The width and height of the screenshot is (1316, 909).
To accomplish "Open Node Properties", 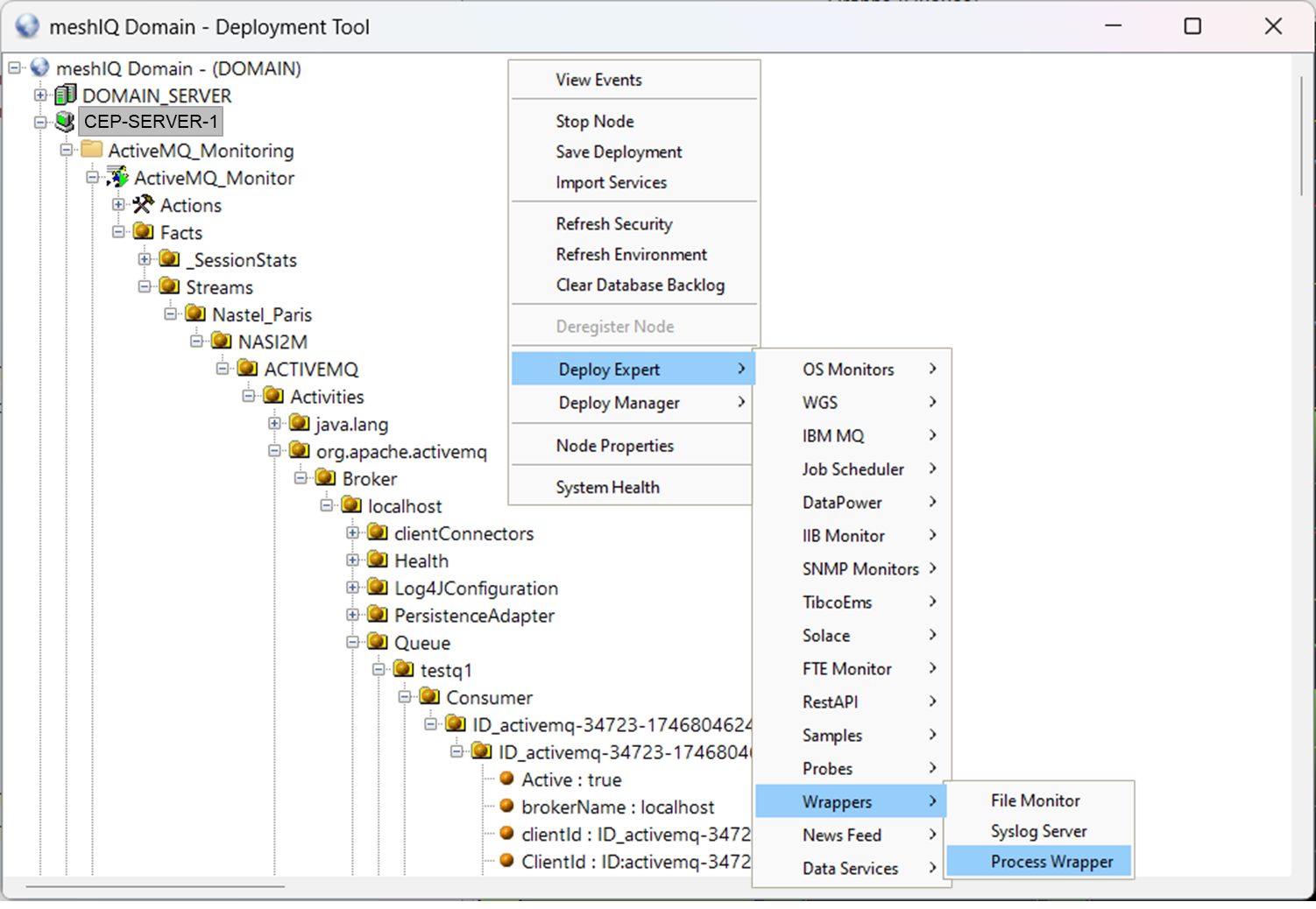I will 632,446.
